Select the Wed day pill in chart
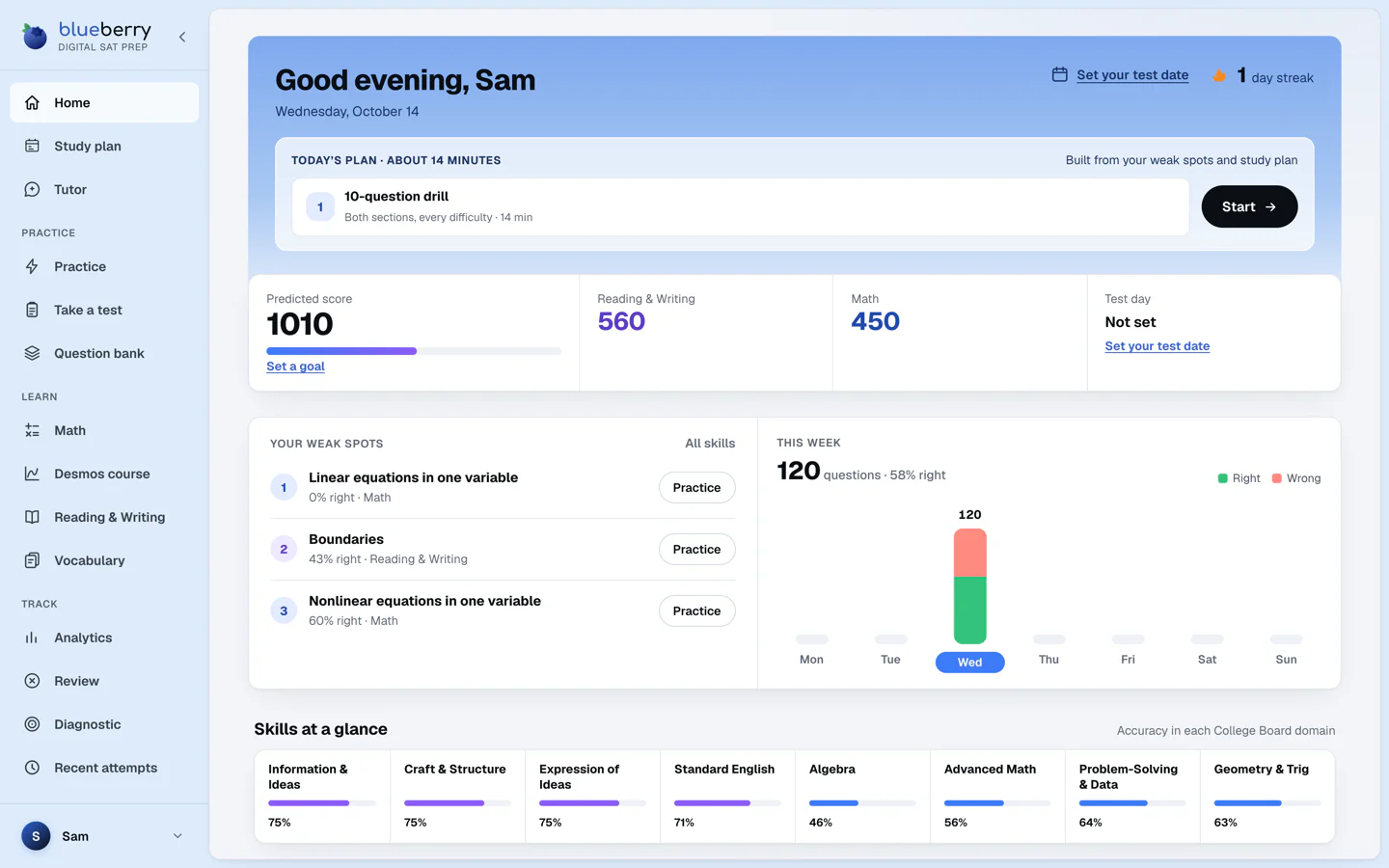The image size is (1389, 868). (969, 662)
